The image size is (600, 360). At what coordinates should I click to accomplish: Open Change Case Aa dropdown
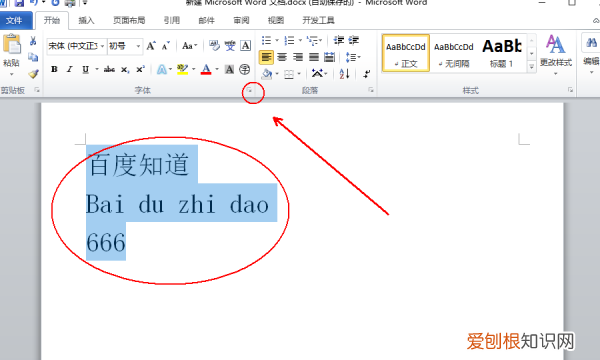click(x=190, y=46)
